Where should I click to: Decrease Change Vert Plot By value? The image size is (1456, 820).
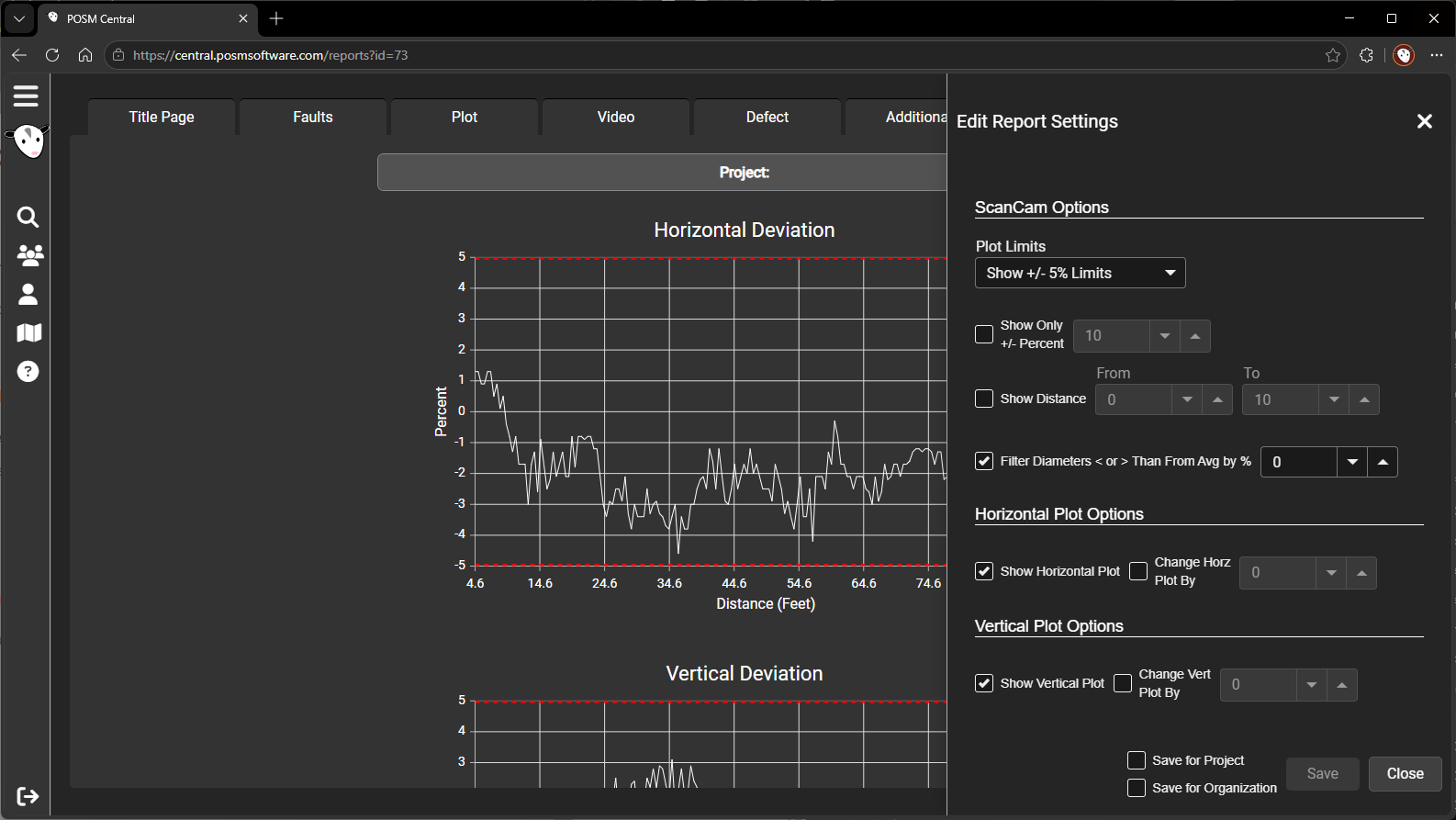click(x=1312, y=685)
